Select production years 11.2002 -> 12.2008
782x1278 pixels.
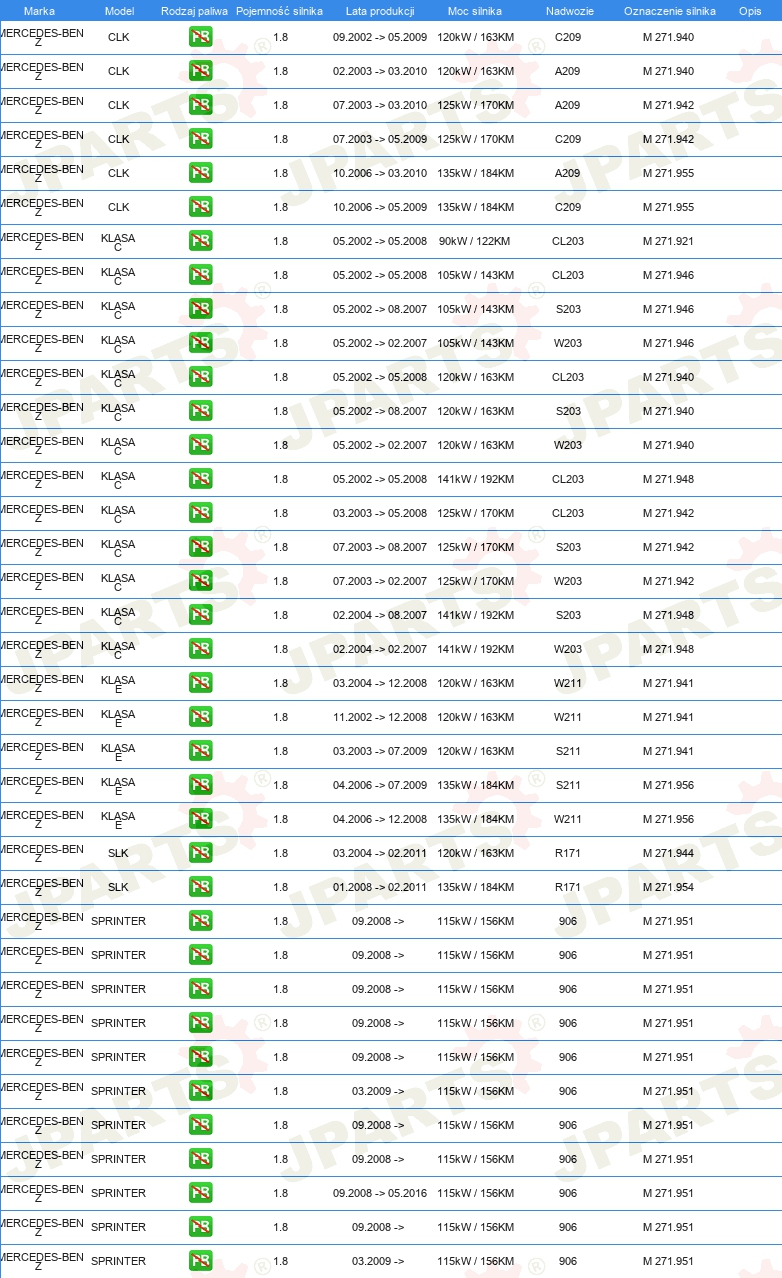coord(380,717)
